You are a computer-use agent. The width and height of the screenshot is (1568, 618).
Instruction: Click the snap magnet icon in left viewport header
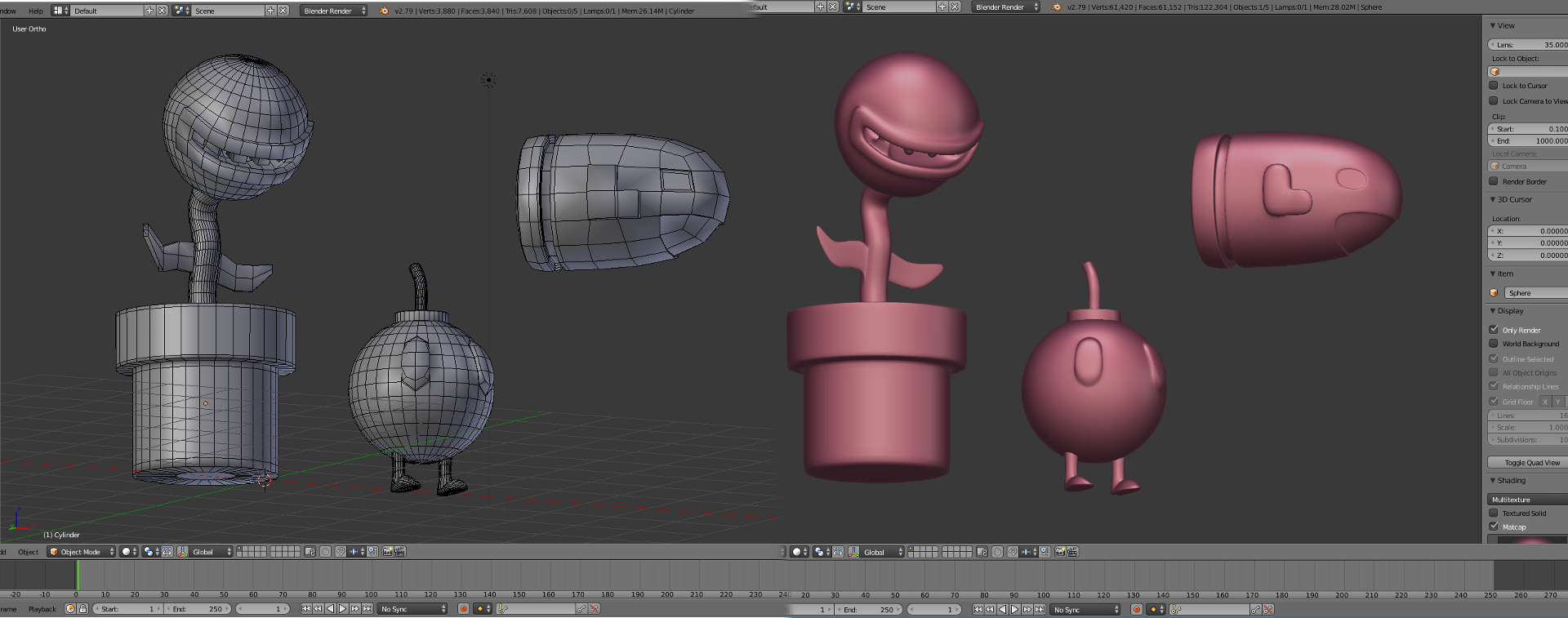tap(341, 552)
